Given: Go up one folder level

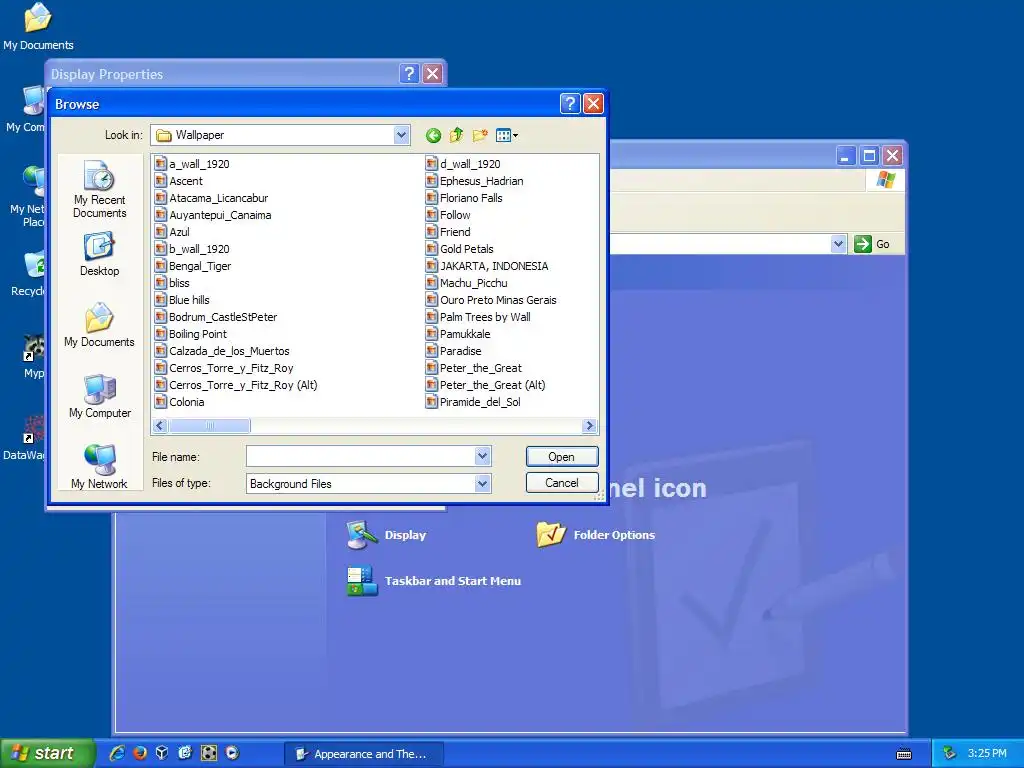Looking at the screenshot, I should 456,135.
